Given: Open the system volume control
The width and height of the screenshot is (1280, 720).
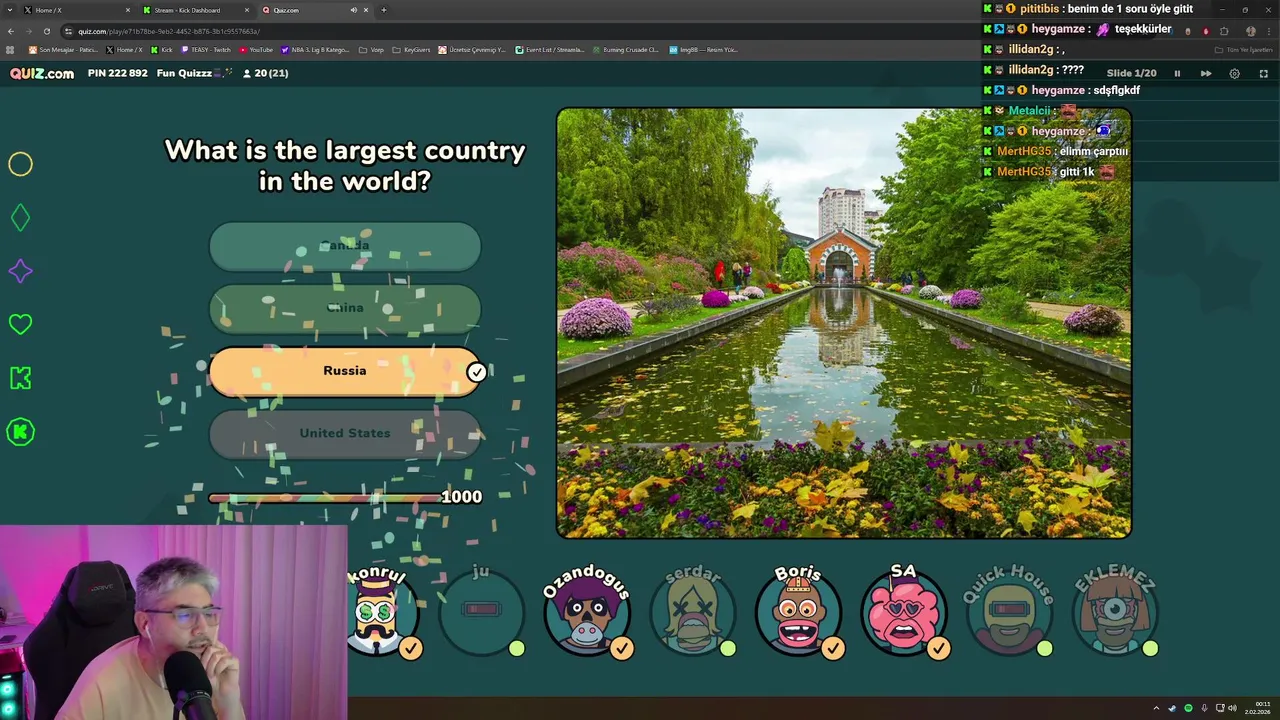Looking at the screenshot, I should pyautogui.click(x=1234, y=708).
